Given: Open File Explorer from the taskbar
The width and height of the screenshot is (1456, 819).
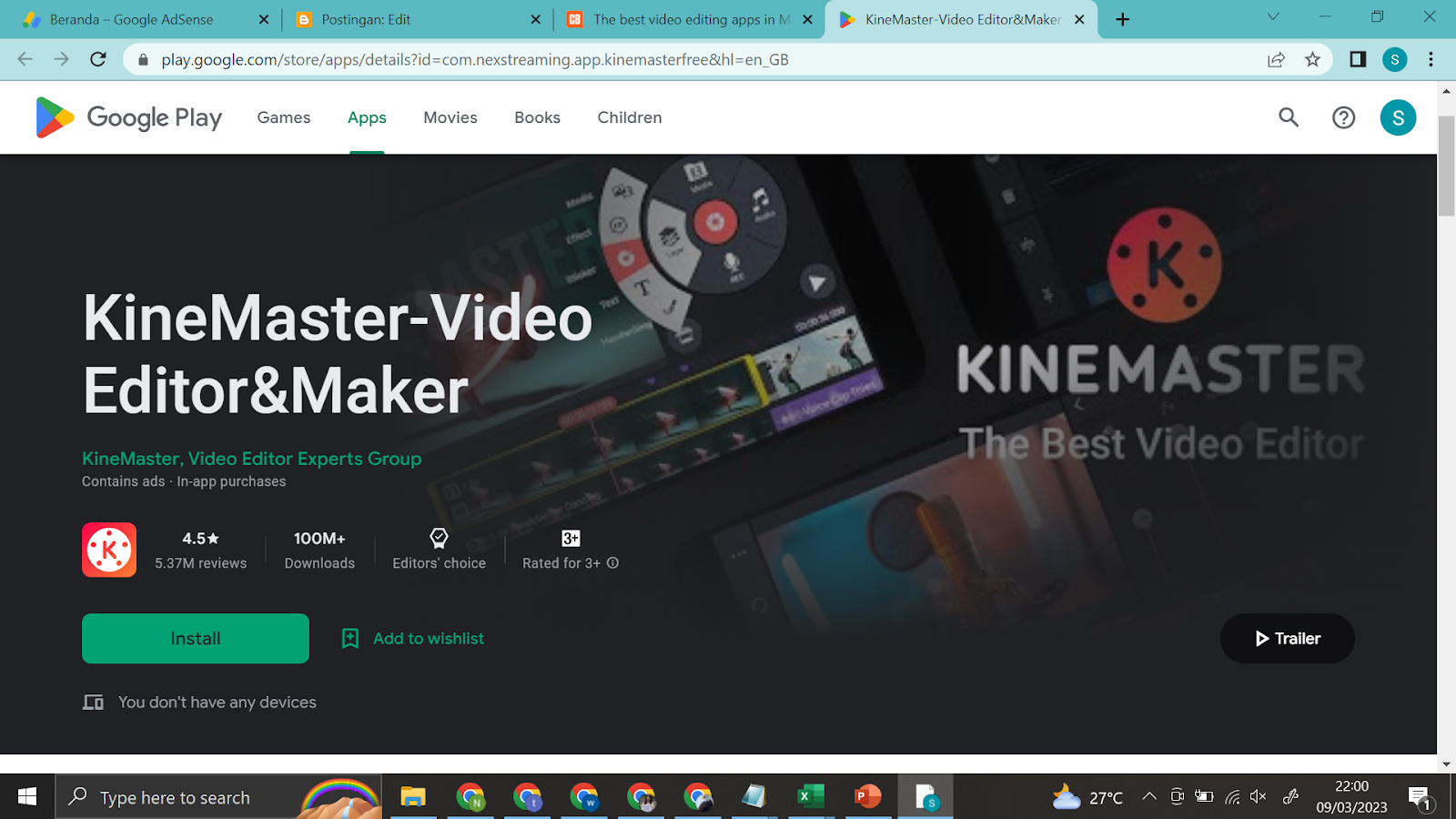Looking at the screenshot, I should tap(413, 797).
